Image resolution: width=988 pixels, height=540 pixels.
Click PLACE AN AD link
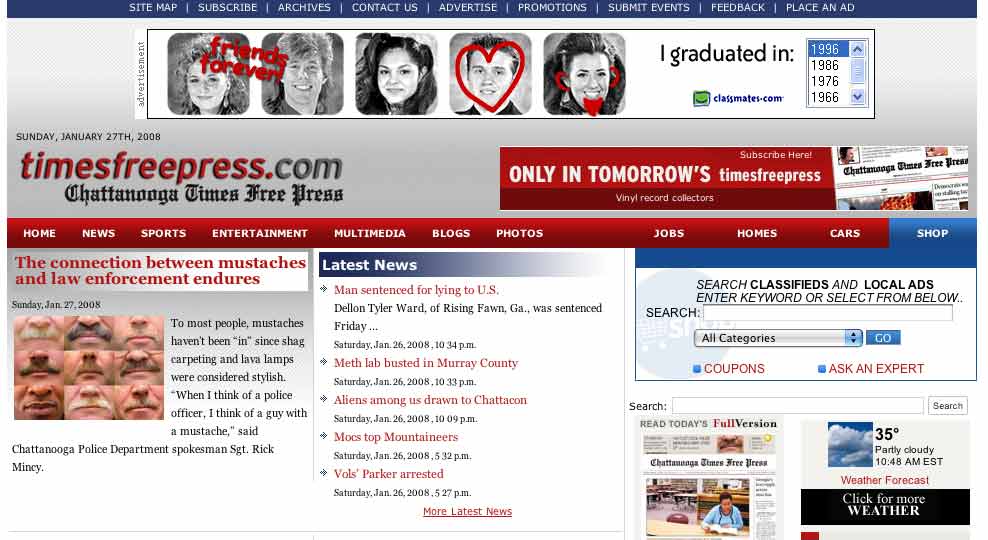click(820, 8)
